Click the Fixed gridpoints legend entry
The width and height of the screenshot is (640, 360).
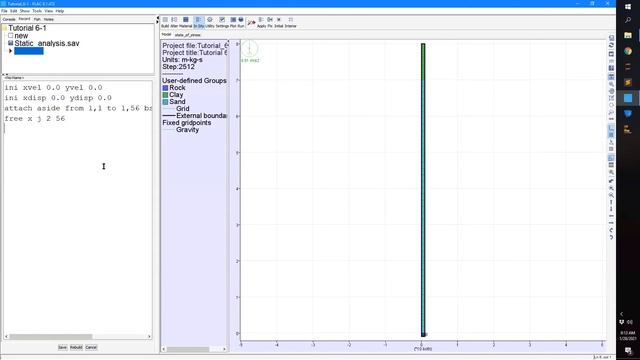coord(187,123)
